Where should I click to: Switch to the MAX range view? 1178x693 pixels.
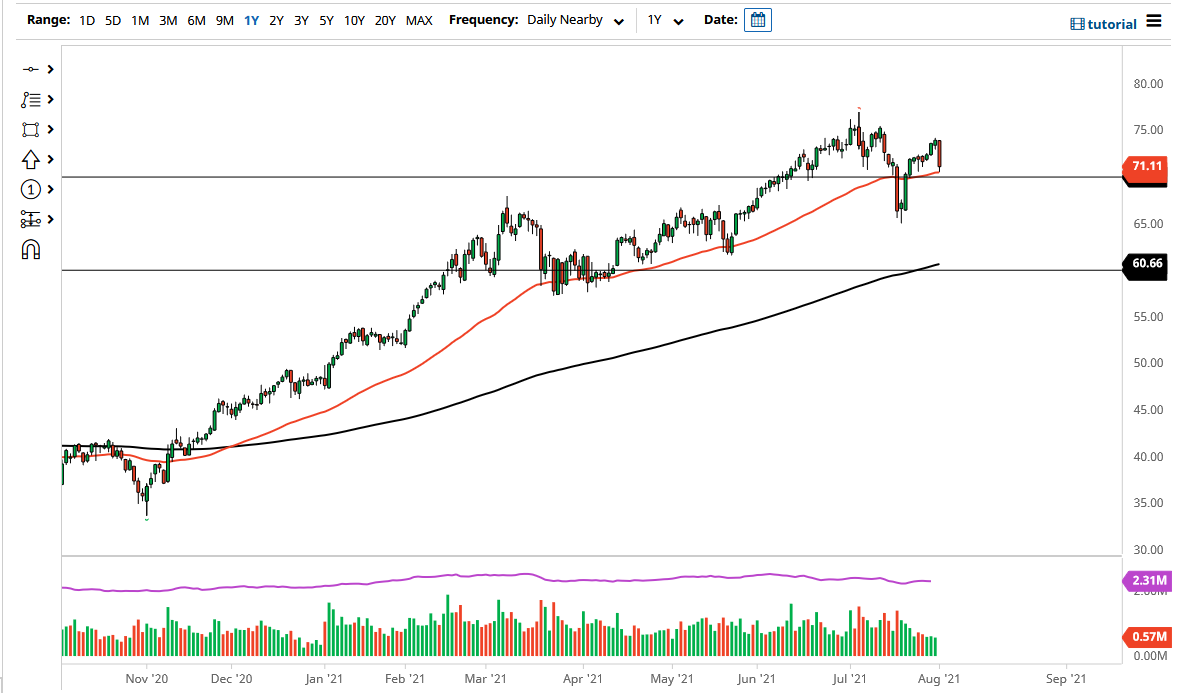(420, 19)
